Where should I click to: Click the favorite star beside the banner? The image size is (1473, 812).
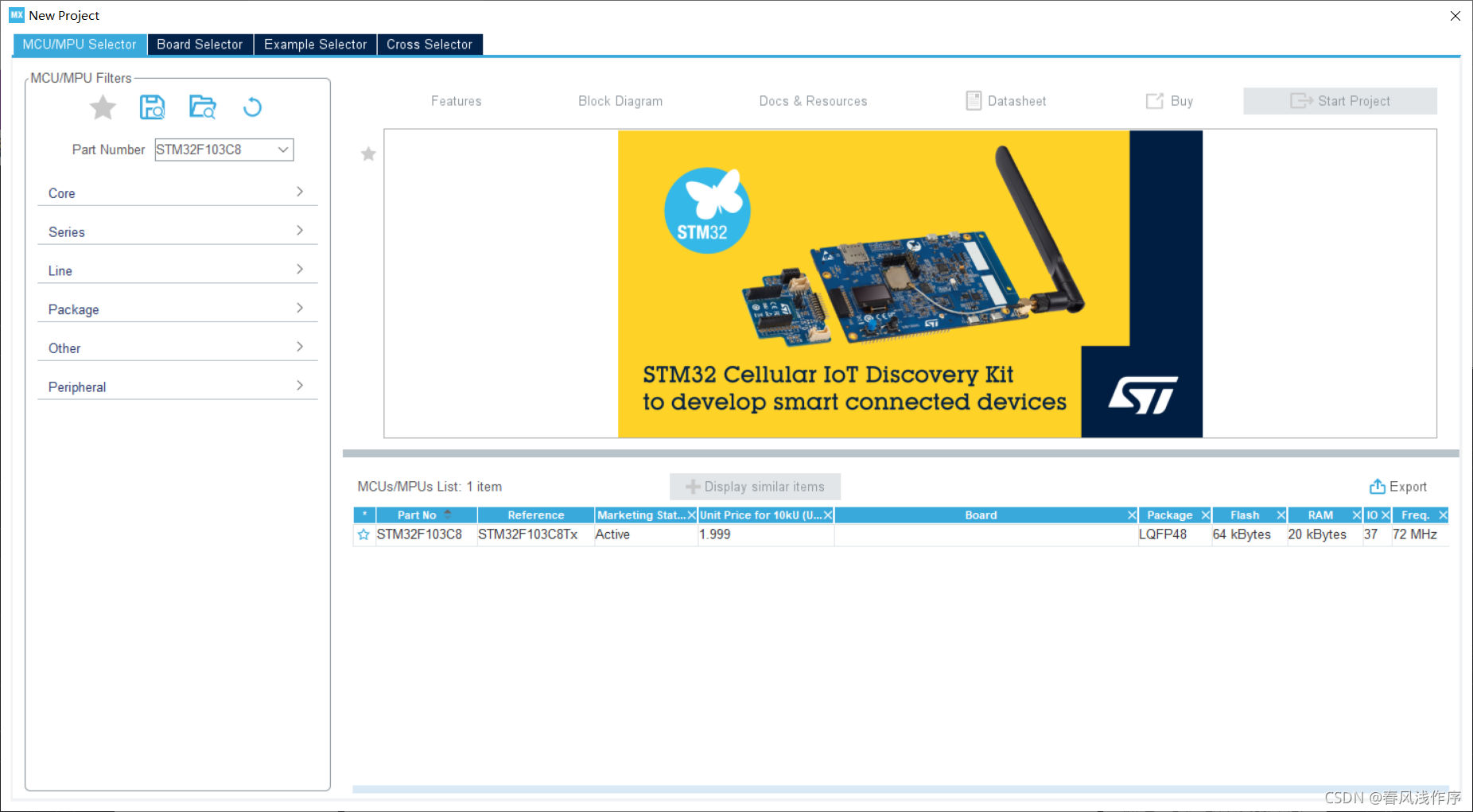[x=368, y=153]
